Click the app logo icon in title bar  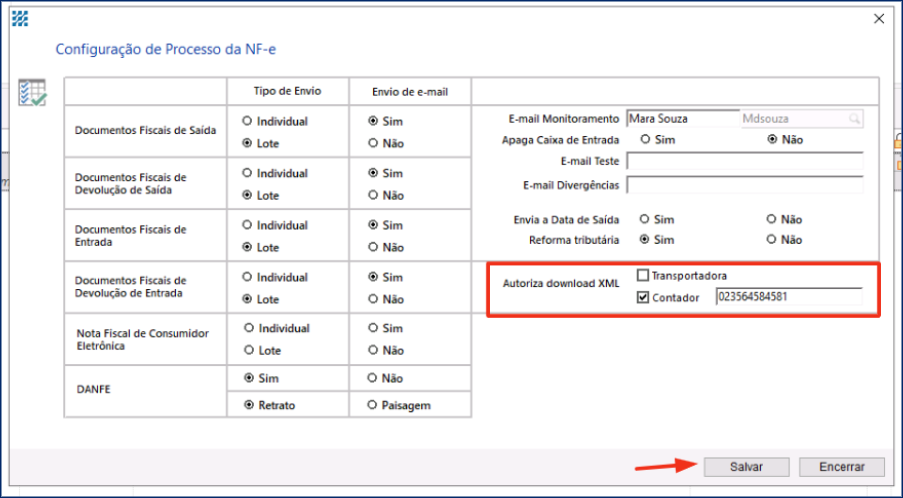point(20,18)
